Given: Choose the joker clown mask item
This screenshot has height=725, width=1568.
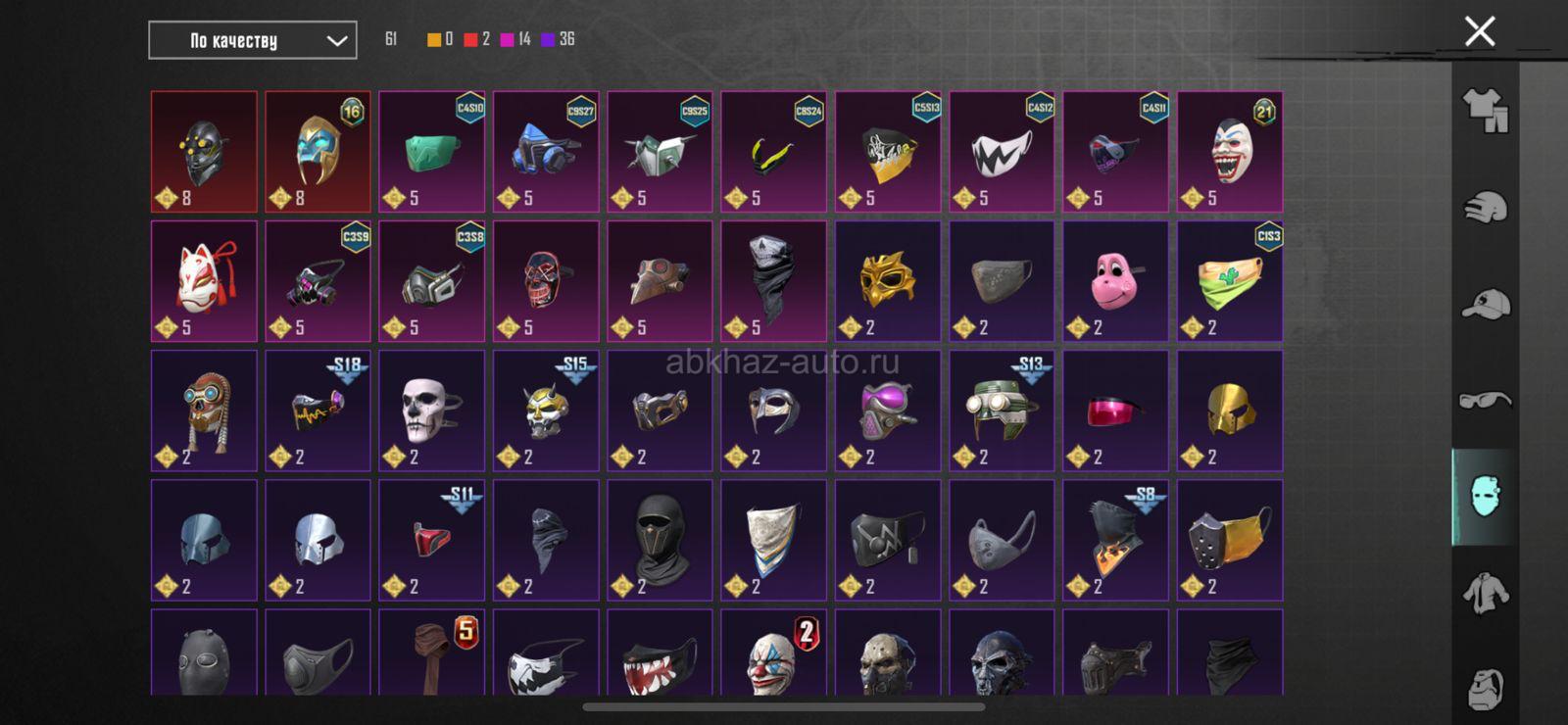Looking at the screenshot, I should tap(1230, 152).
